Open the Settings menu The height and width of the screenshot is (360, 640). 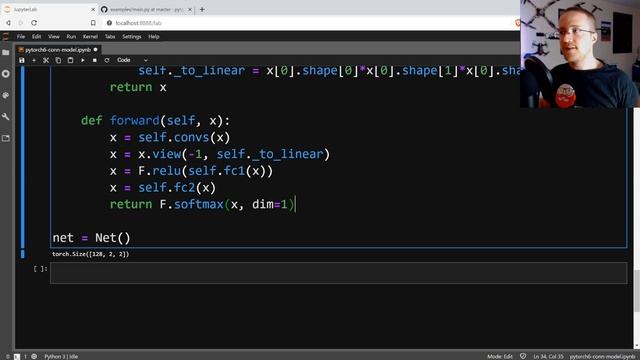click(x=131, y=37)
